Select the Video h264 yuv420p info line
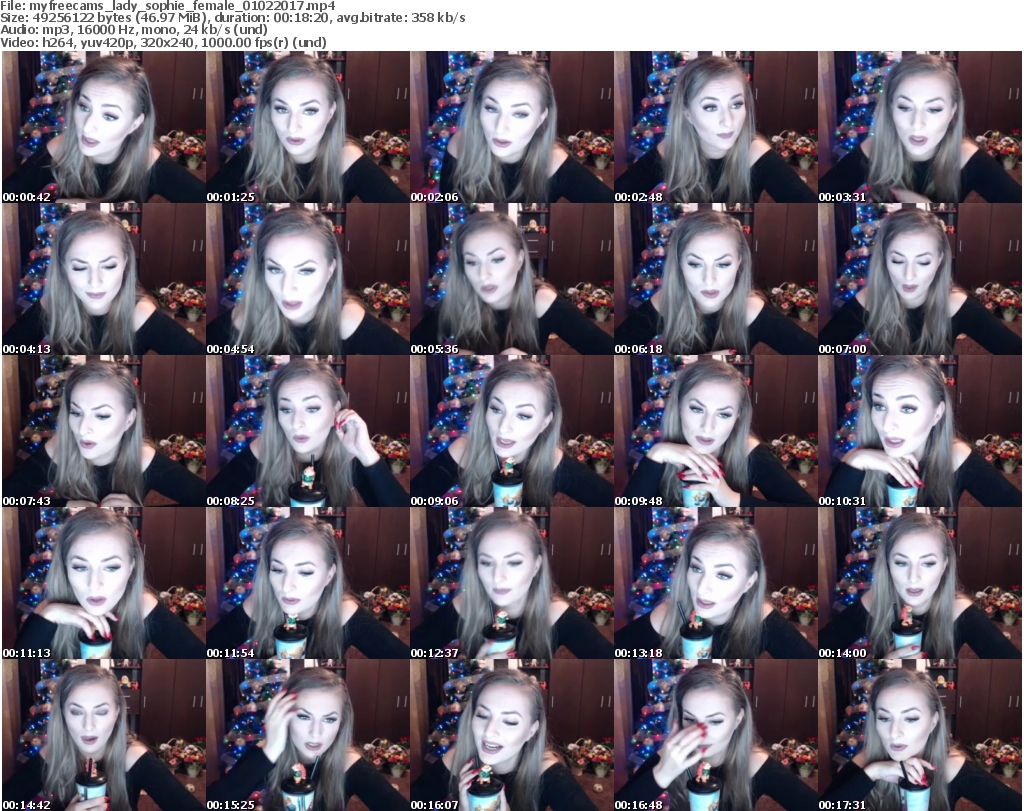 point(163,42)
